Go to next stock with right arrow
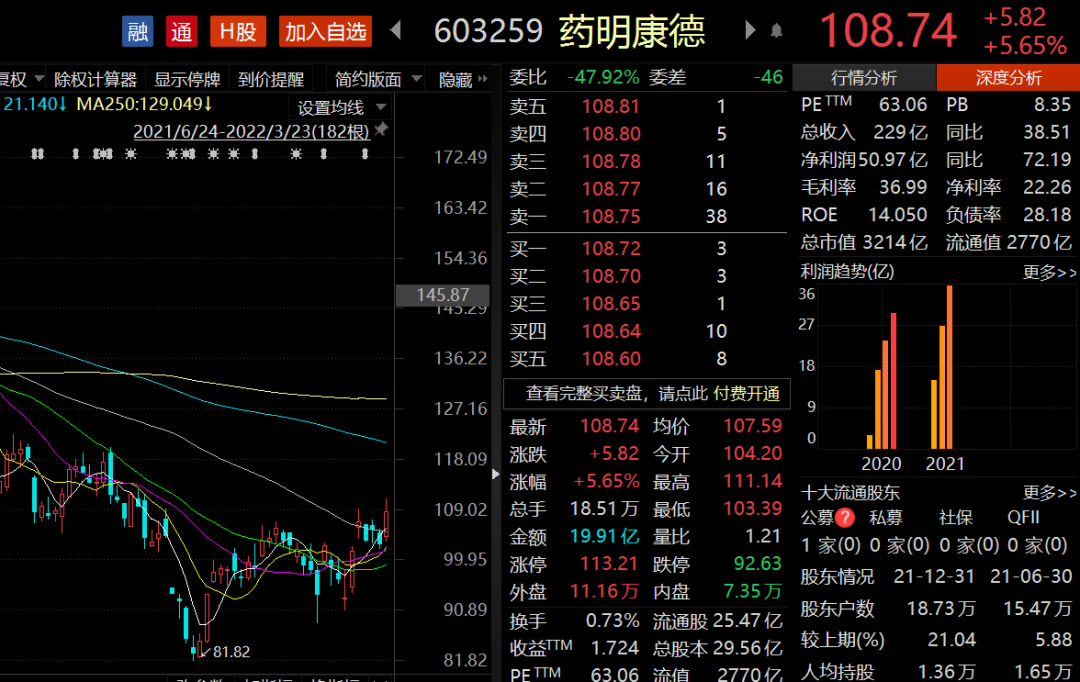The height and width of the screenshot is (682, 1080). tap(750, 30)
